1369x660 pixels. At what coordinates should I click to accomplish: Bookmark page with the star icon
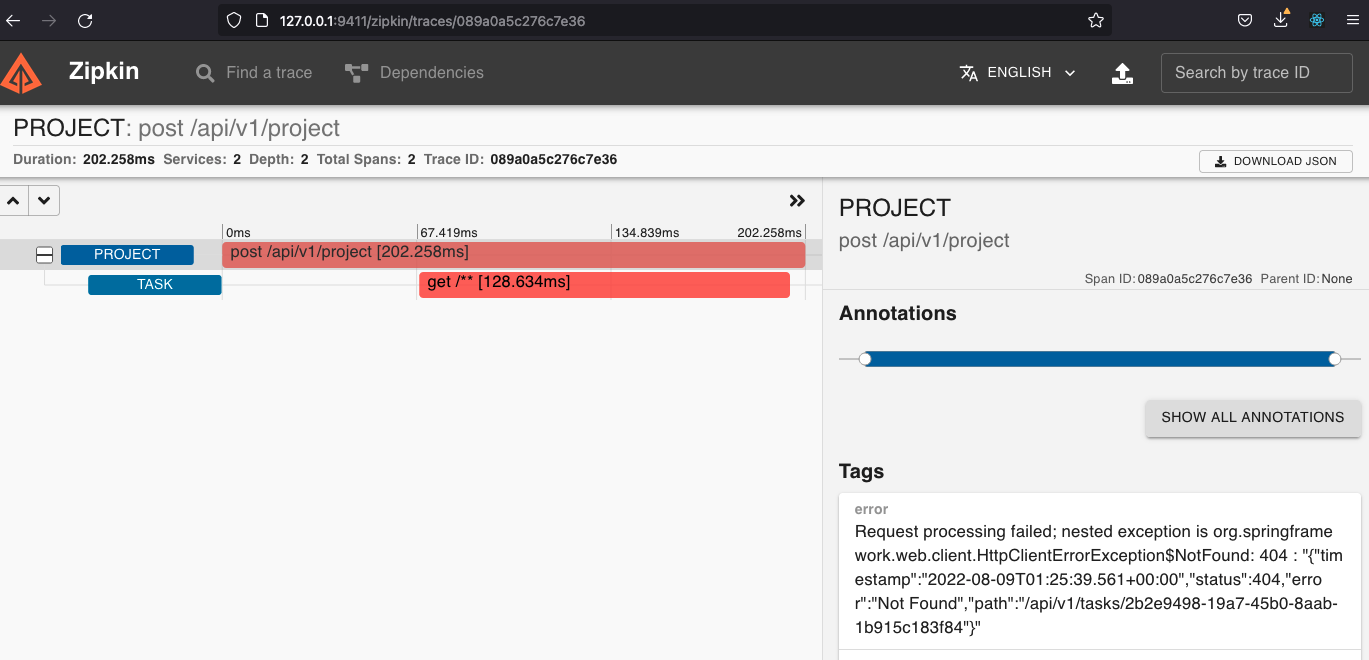click(1095, 20)
